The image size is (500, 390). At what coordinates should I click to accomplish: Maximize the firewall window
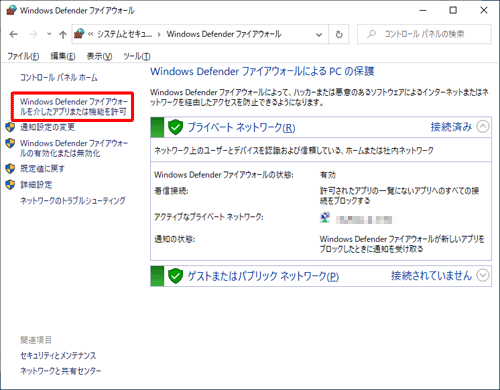point(453,10)
